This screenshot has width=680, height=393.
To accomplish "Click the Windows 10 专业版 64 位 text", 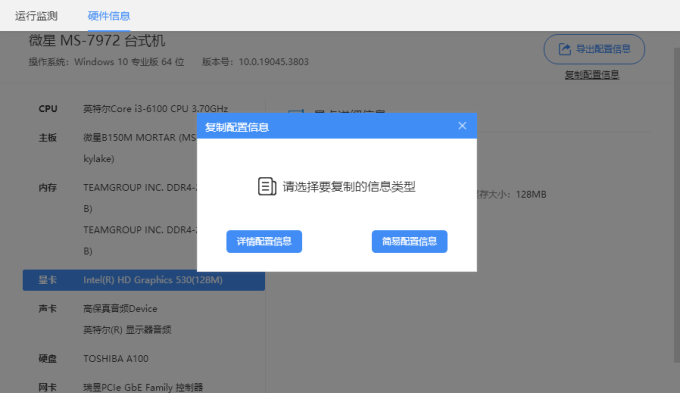I will click(129, 62).
